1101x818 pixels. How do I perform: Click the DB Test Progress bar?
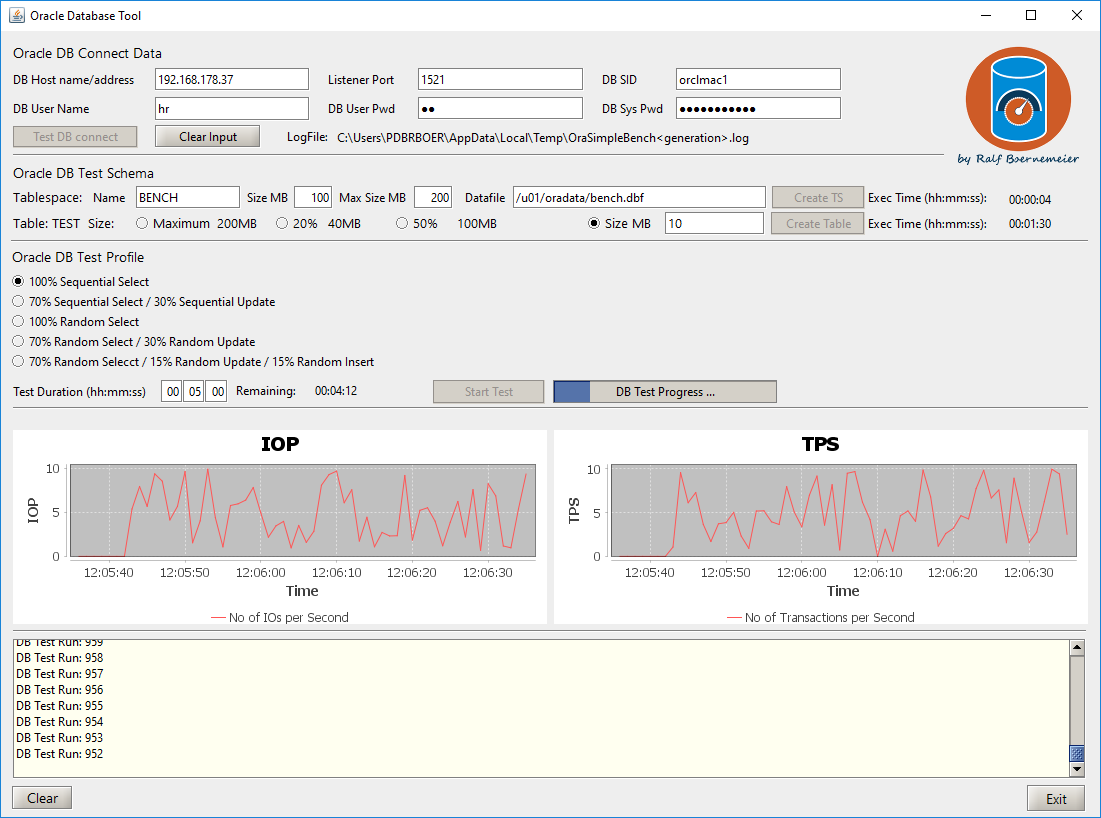[x=665, y=392]
